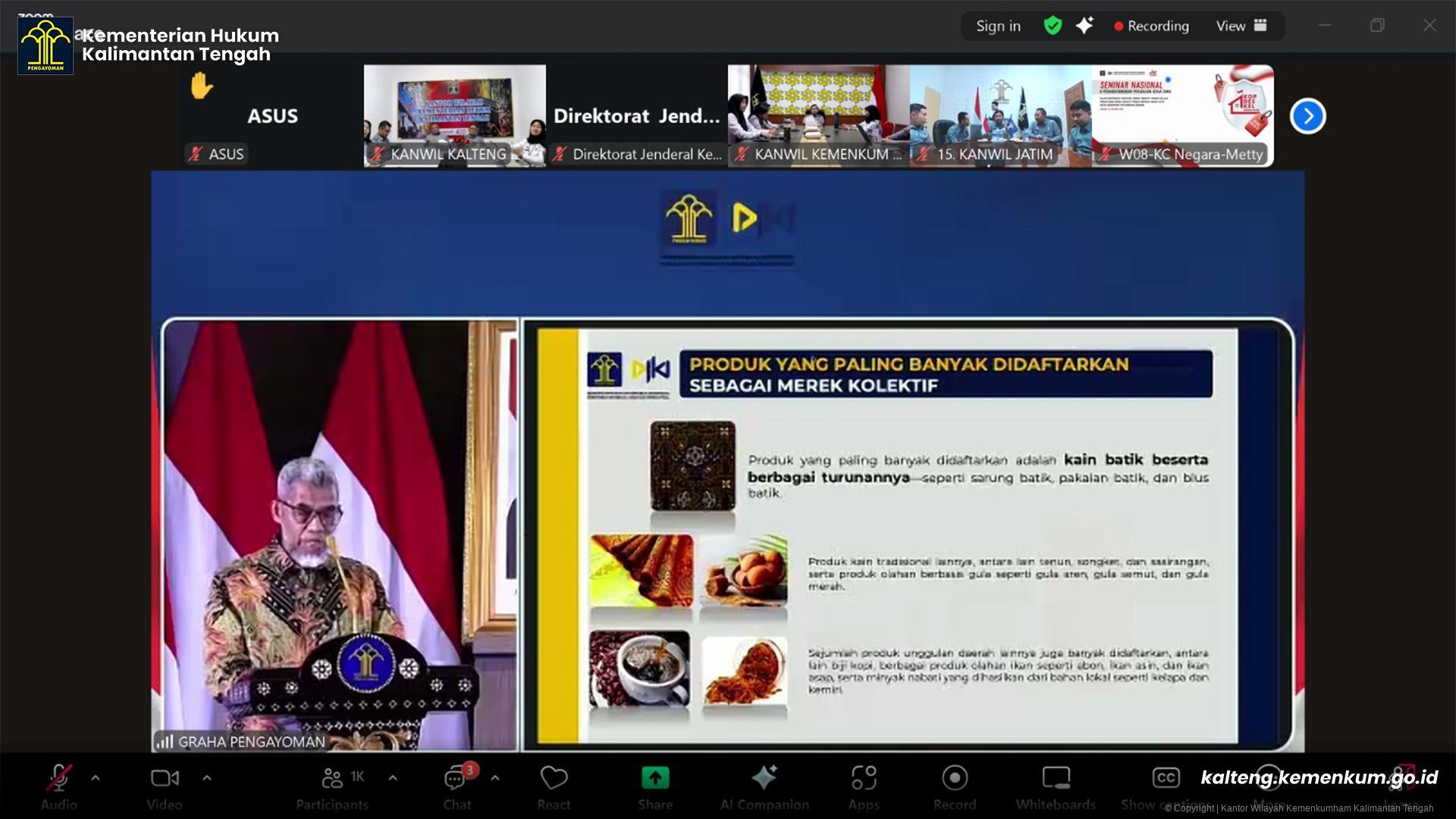The width and height of the screenshot is (1456, 819).
Task: Toggle Show captions CC button
Action: click(1166, 779)
